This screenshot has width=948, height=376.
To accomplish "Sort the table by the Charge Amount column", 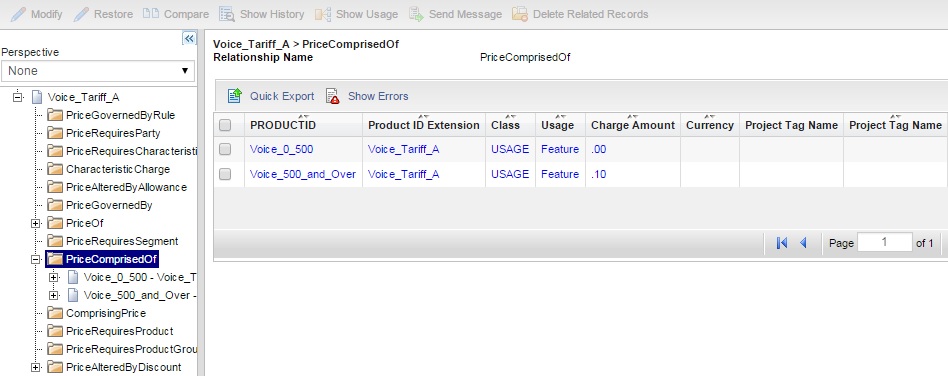I will [632, 125].
